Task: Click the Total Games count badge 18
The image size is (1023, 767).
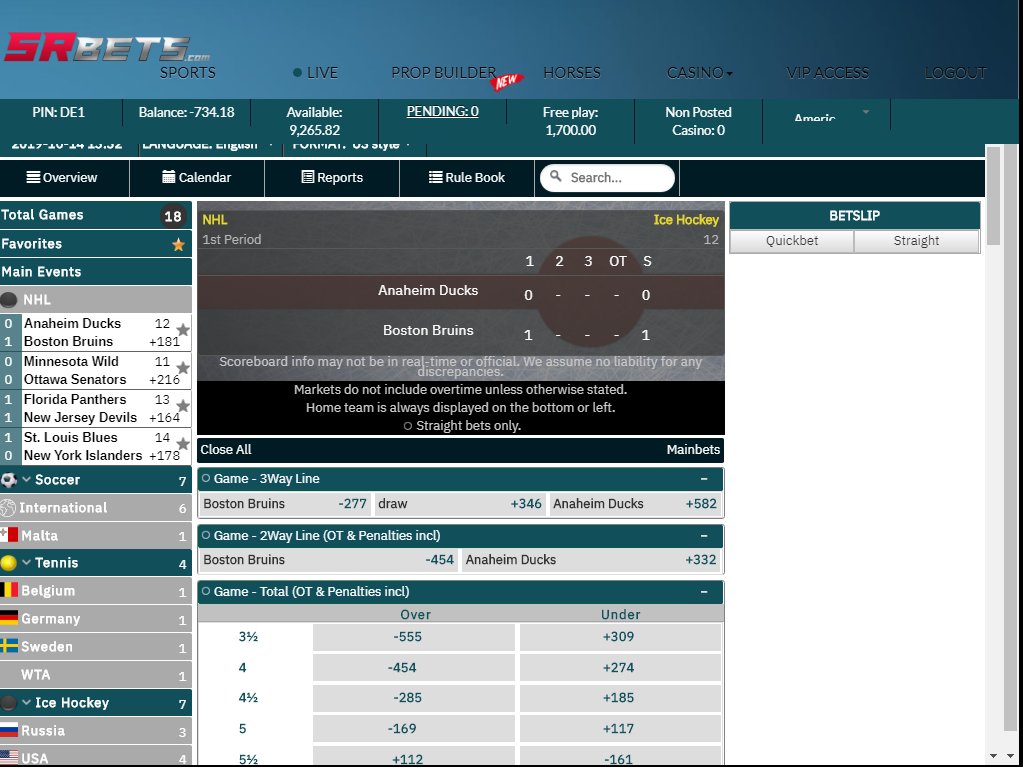Action: (x=173, y=216)
